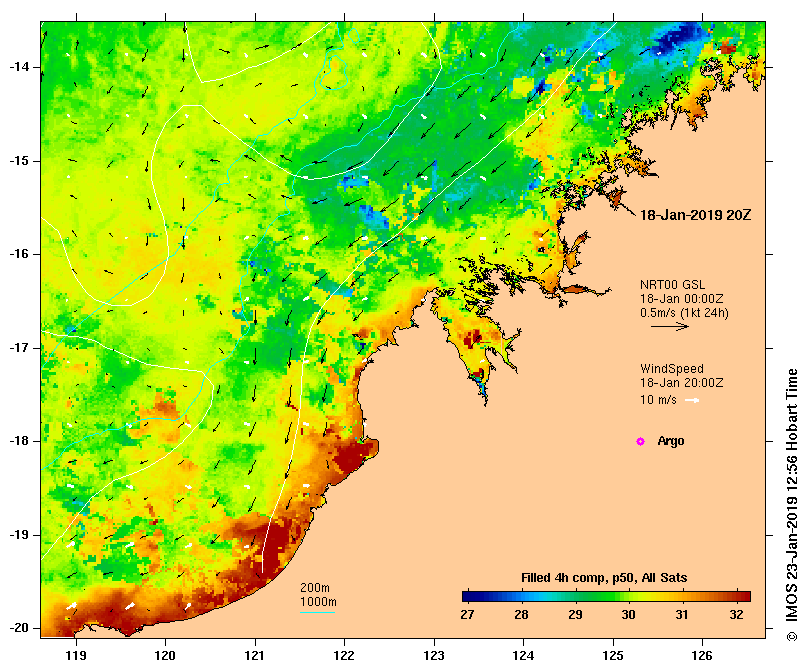Click the 'NRT00 GSL' text
Viewport: 809px width, 672px height.
(x=672, y=284)
